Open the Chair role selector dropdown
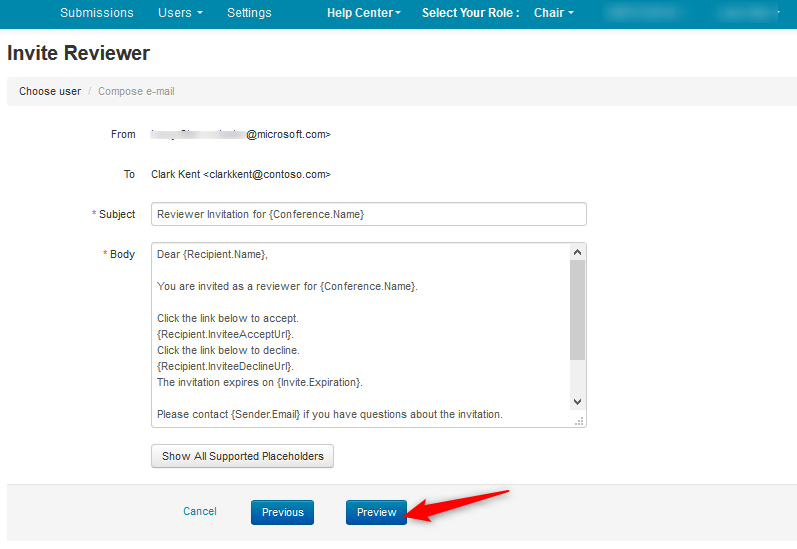The image size is (797, 549). point(554,13)
